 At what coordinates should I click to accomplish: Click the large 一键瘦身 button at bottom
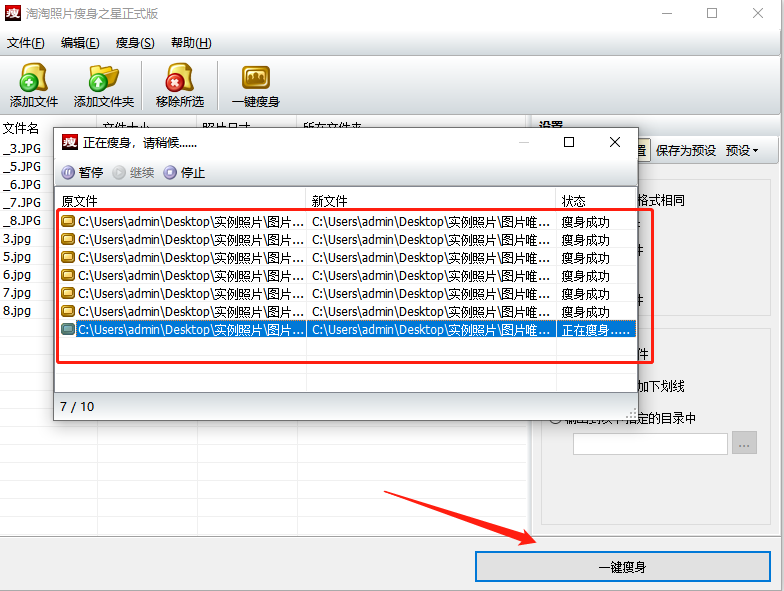pos(622,566)
